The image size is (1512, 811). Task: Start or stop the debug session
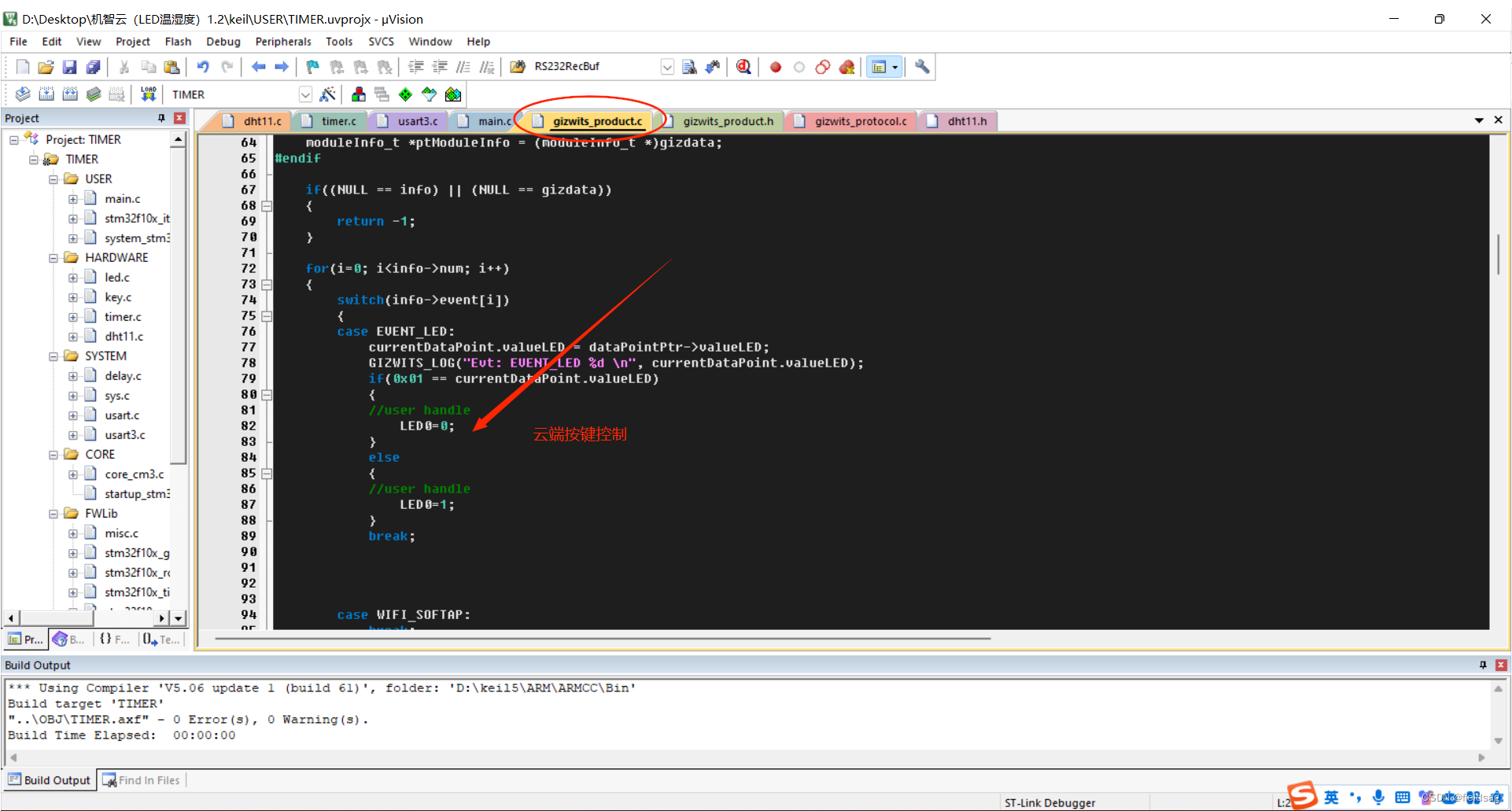point(743,67)
